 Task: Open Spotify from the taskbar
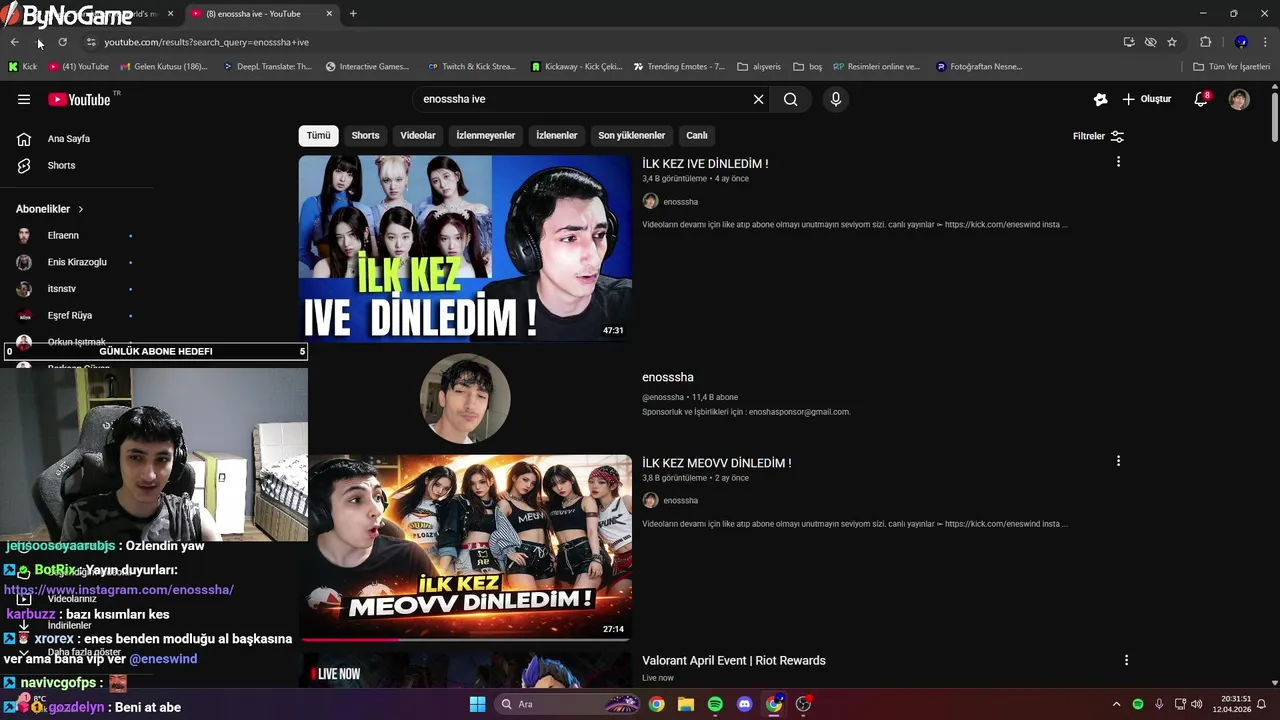tap(715, 704)
